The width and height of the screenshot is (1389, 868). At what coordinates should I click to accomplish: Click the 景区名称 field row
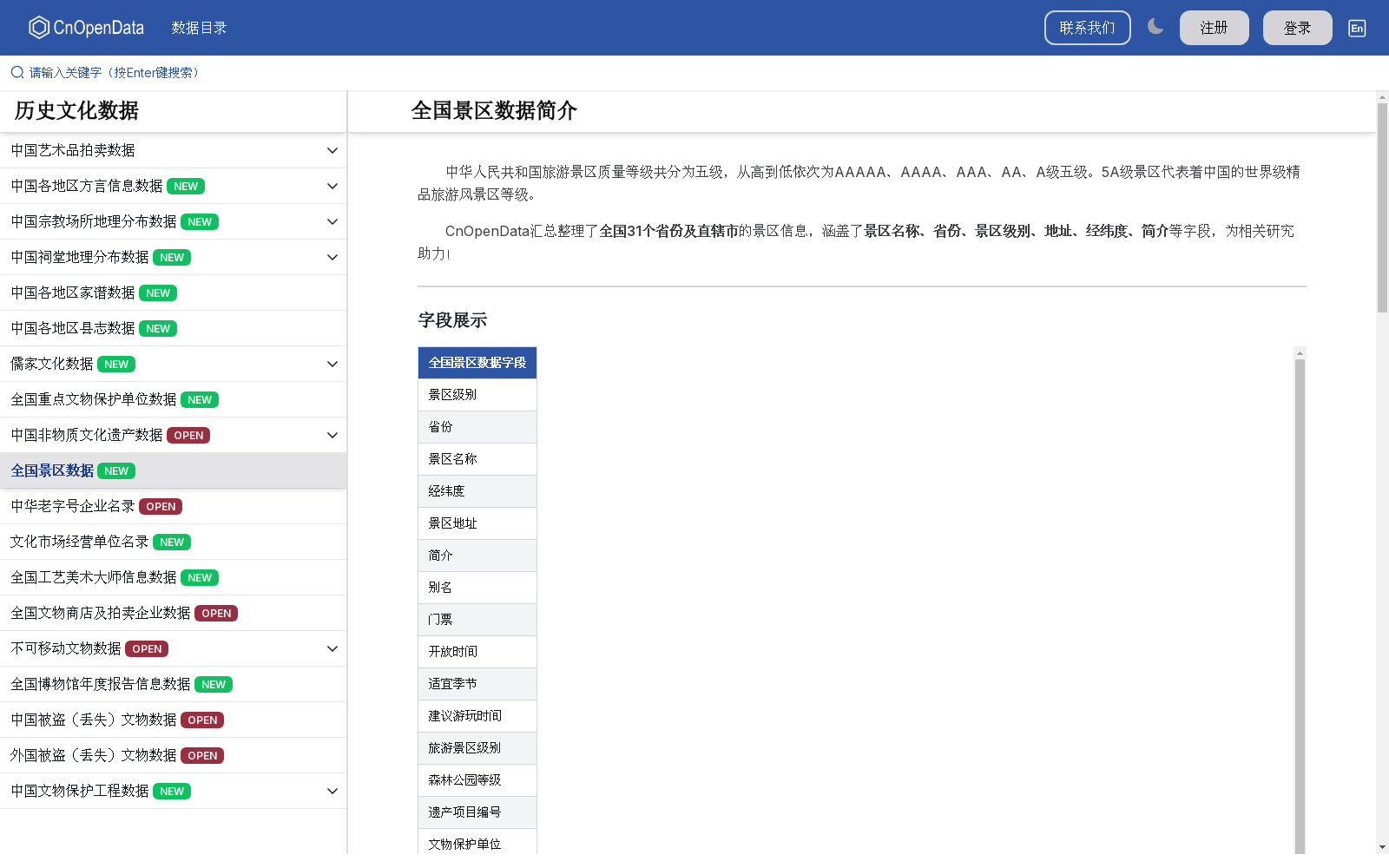pos(477,459)
